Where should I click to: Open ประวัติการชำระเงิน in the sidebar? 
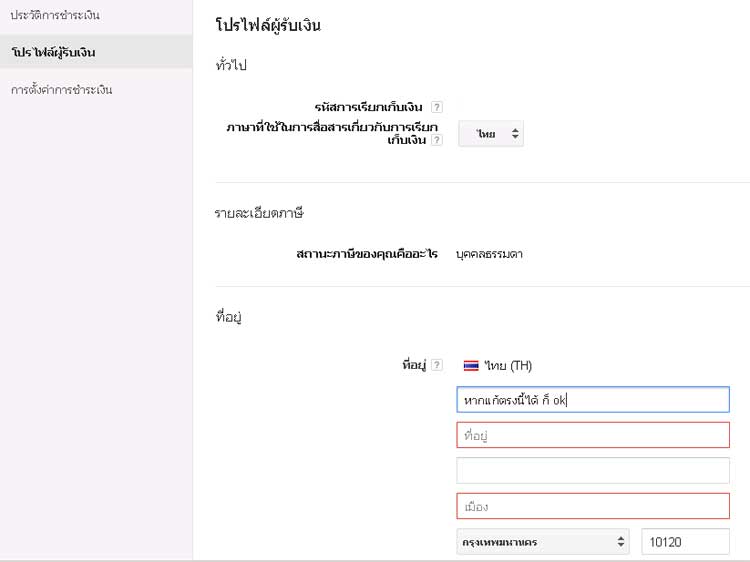click(55, 16)
